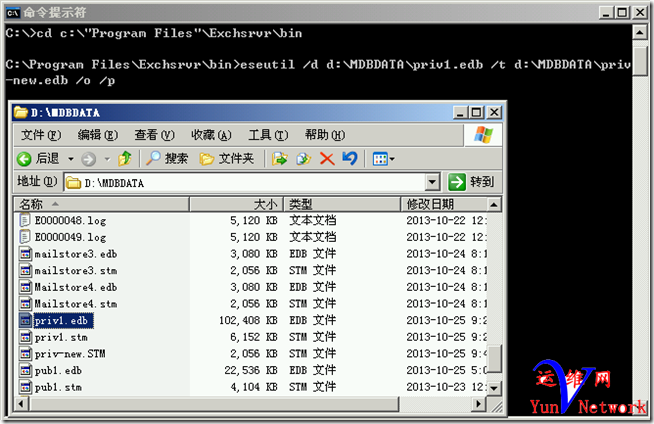Click the file list vertical scrollbar thumb
The width and height of the screenshot is (654, 424).
pyautogui.click(x=494, y=359)
